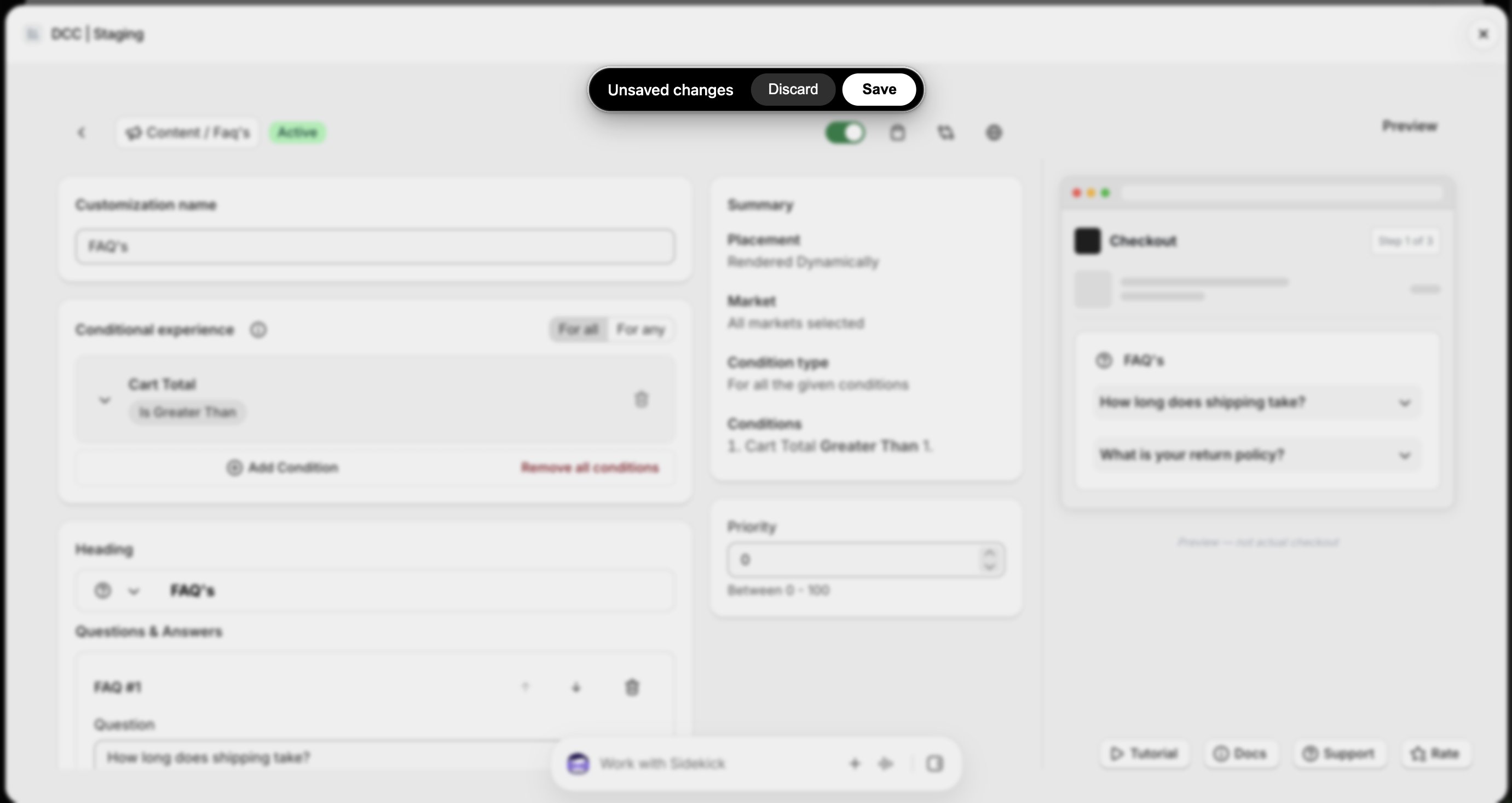
Task: Open the heading icon picker dropdown
Action: (x=117, y=590)
